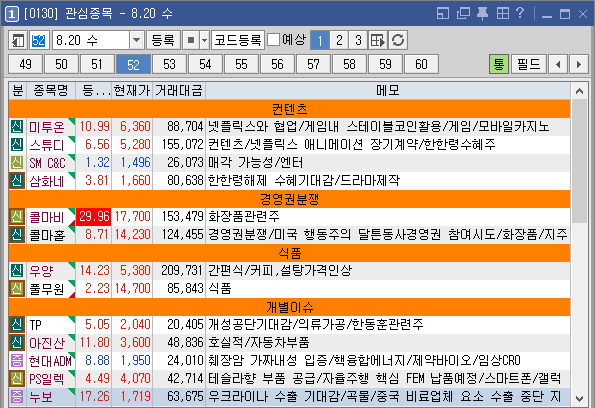This screenshot has width=595, height=408.
Task: Enable the 예상 checkbox
Action: point(274,40)
